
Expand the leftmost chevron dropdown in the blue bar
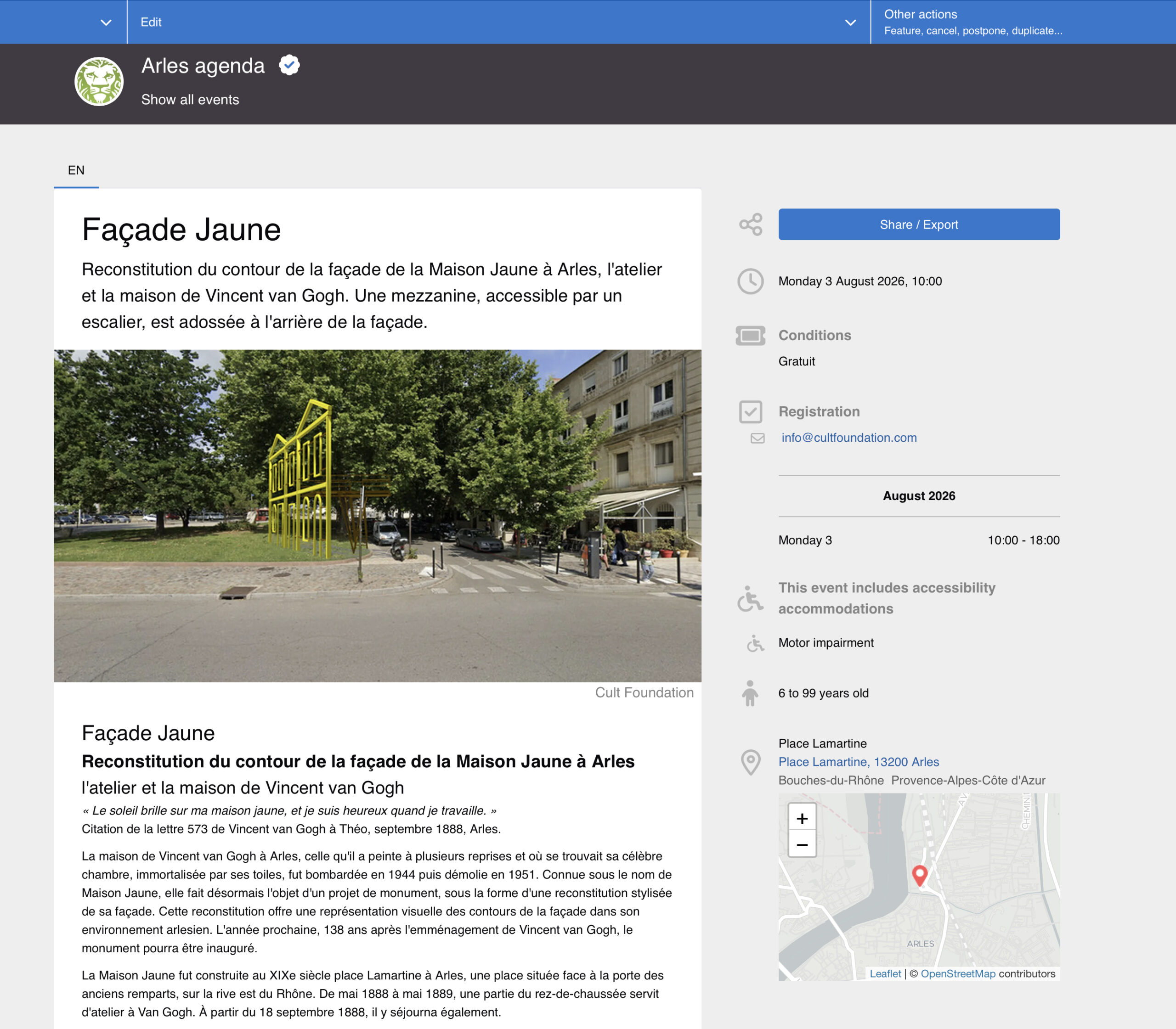(x=106, y=22)
